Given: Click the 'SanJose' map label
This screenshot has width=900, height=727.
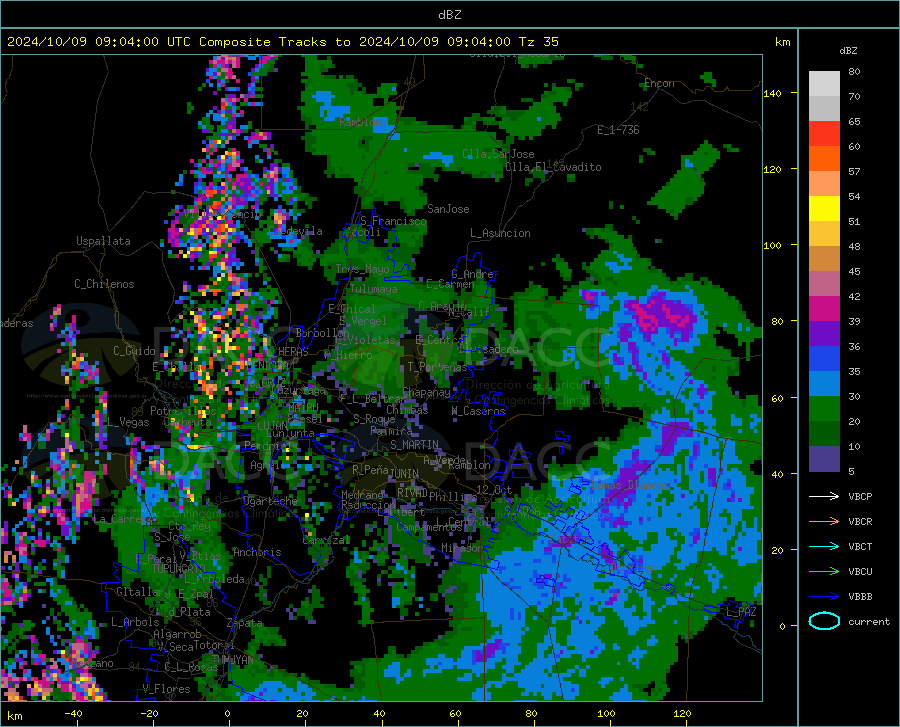Looking at the screenshot, I should coord(448,209).
